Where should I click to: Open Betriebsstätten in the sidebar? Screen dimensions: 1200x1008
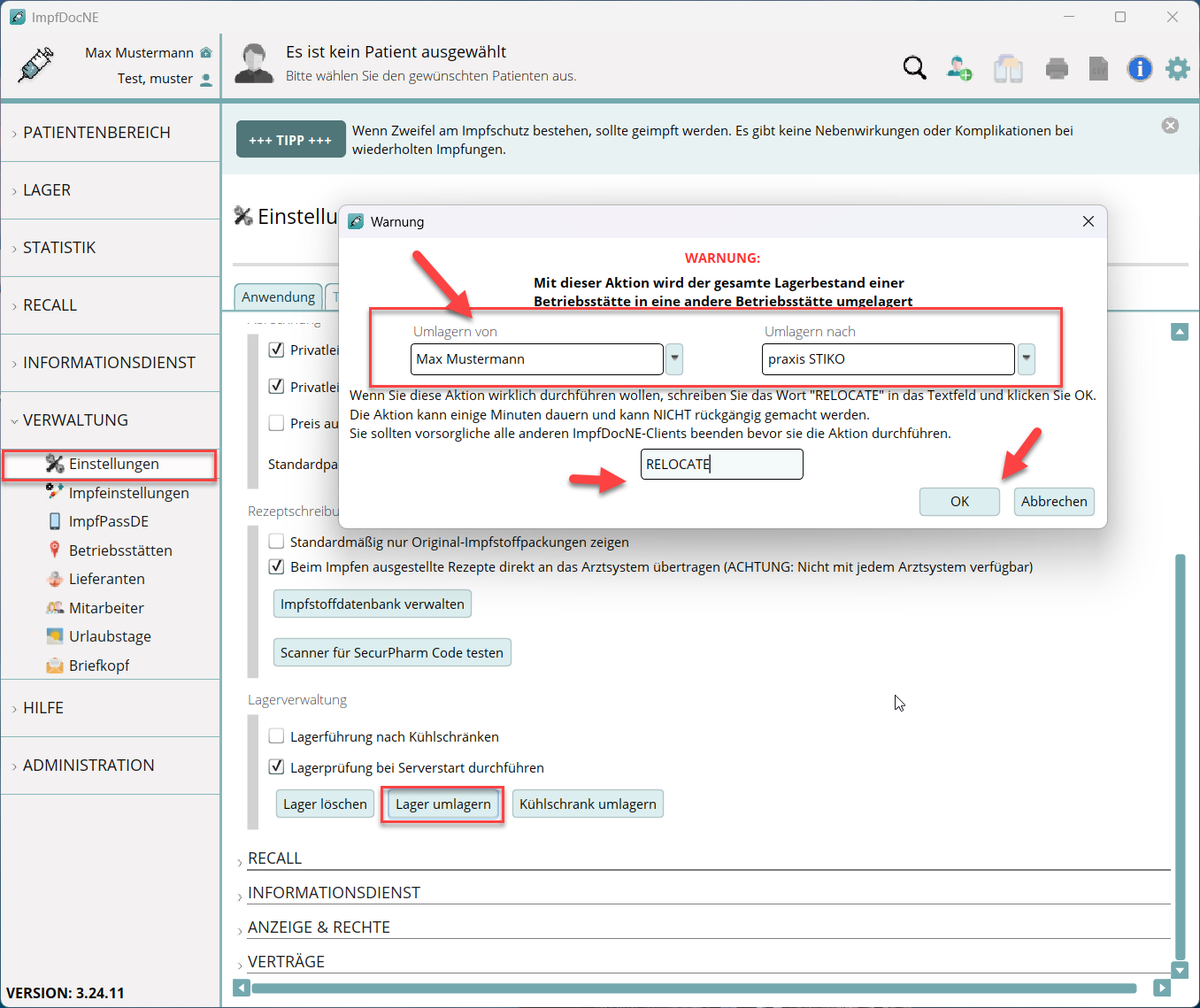(x=120, y=550)
